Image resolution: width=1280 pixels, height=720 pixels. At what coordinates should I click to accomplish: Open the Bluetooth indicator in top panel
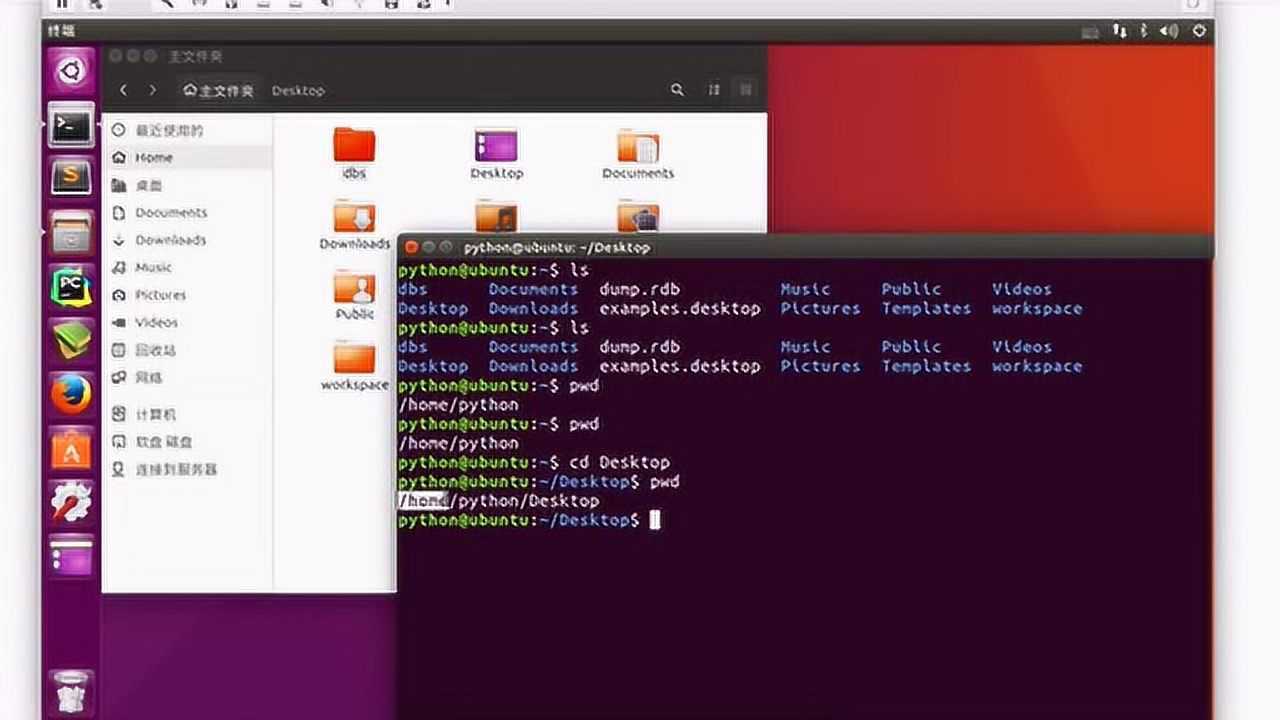1145,31
